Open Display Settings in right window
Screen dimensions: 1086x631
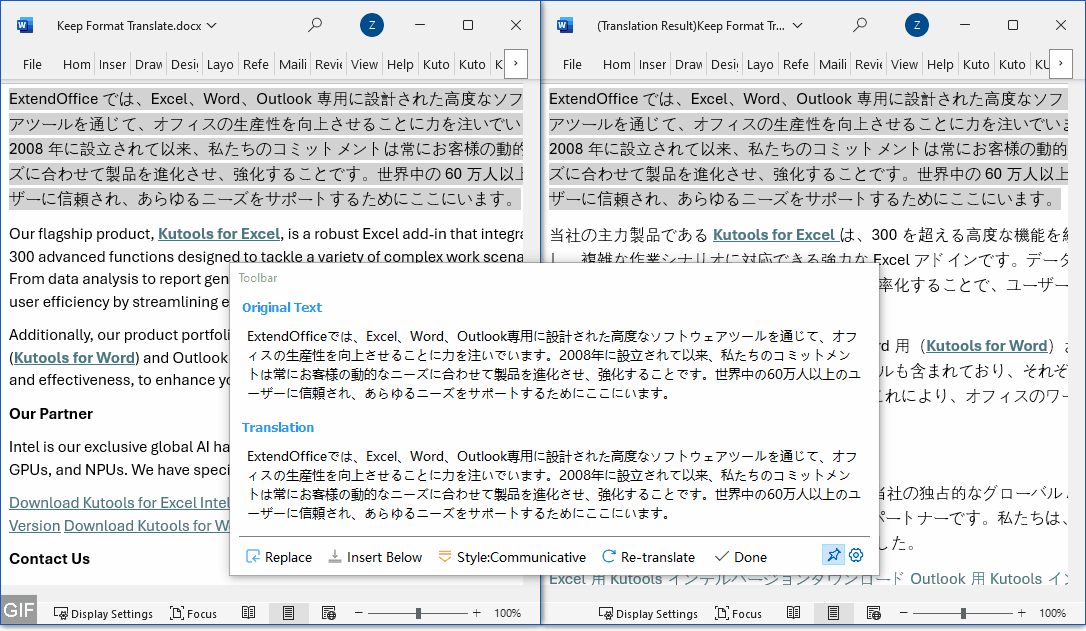click(648, 614)
